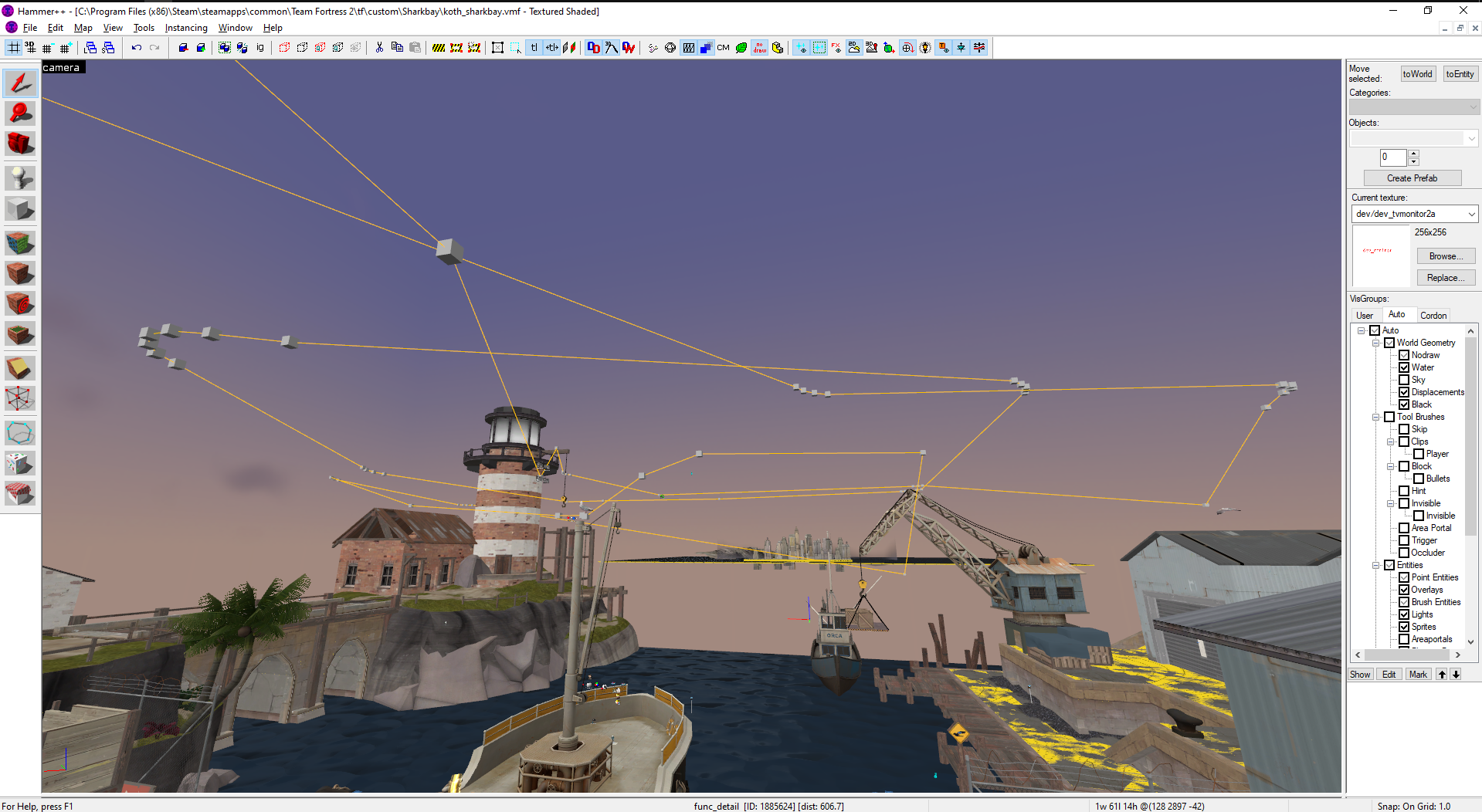1482x812 pixels.
Task: Choose the red Camera tool
Action: [x=20, y=144]
